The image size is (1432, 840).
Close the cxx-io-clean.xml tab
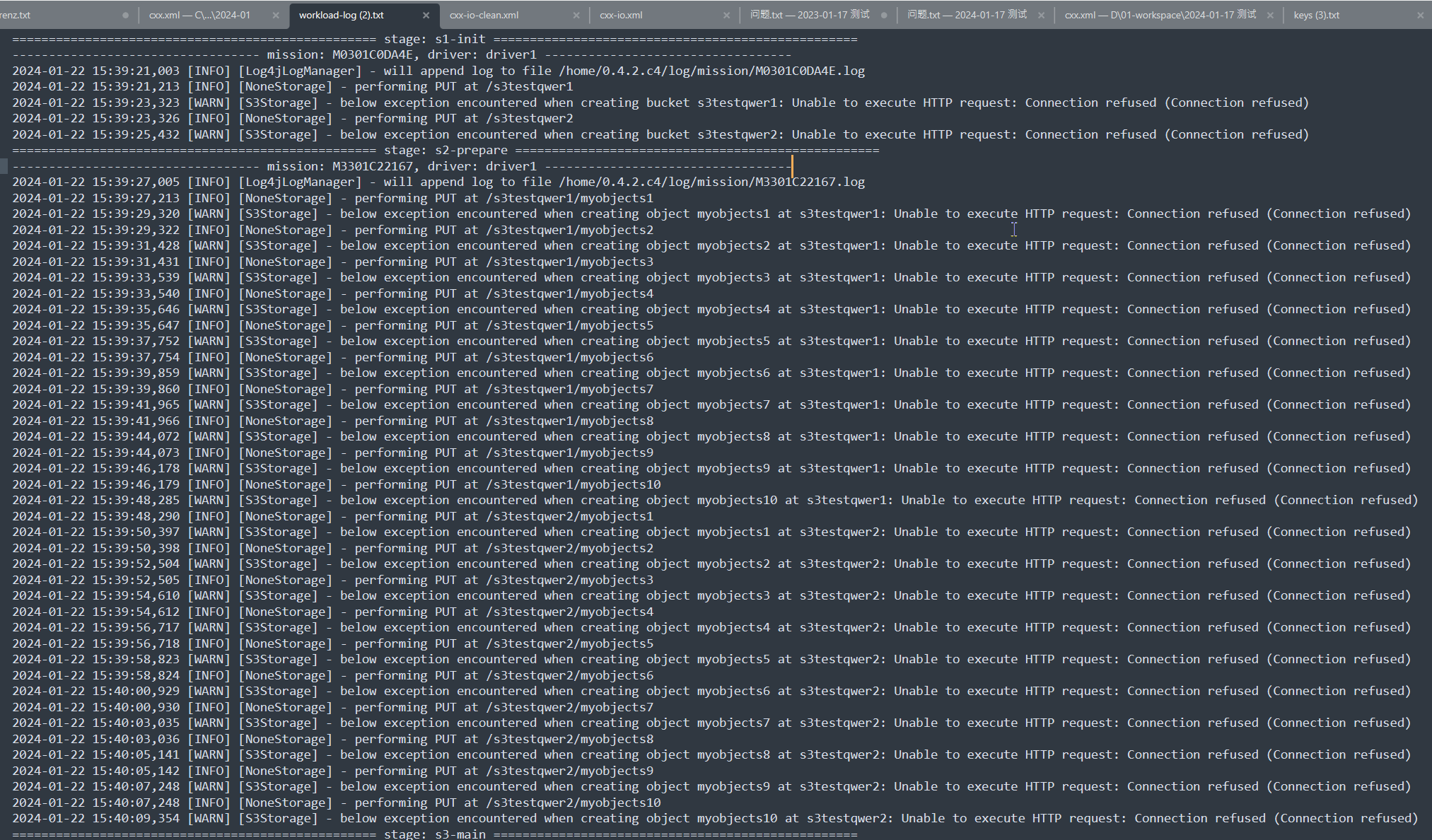pyautogui.click(x=576, y=15)
